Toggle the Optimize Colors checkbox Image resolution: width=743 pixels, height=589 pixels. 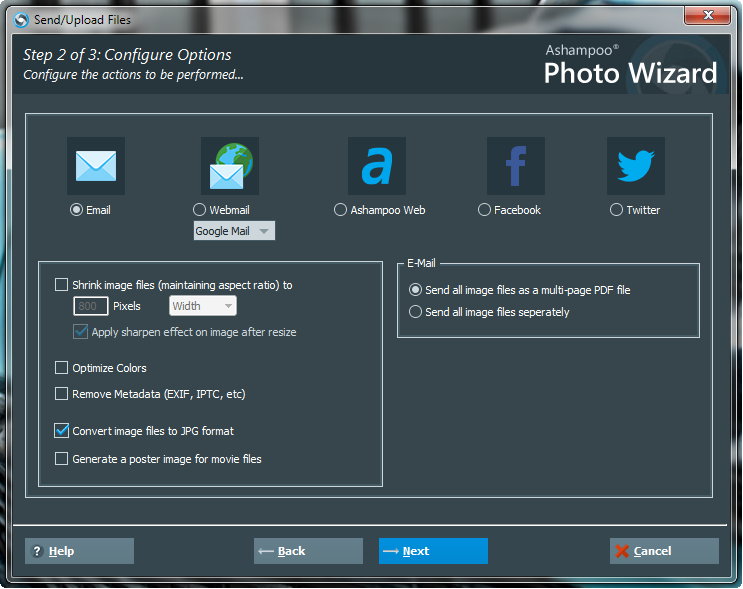pyautogui.click(x=62, y=368)
